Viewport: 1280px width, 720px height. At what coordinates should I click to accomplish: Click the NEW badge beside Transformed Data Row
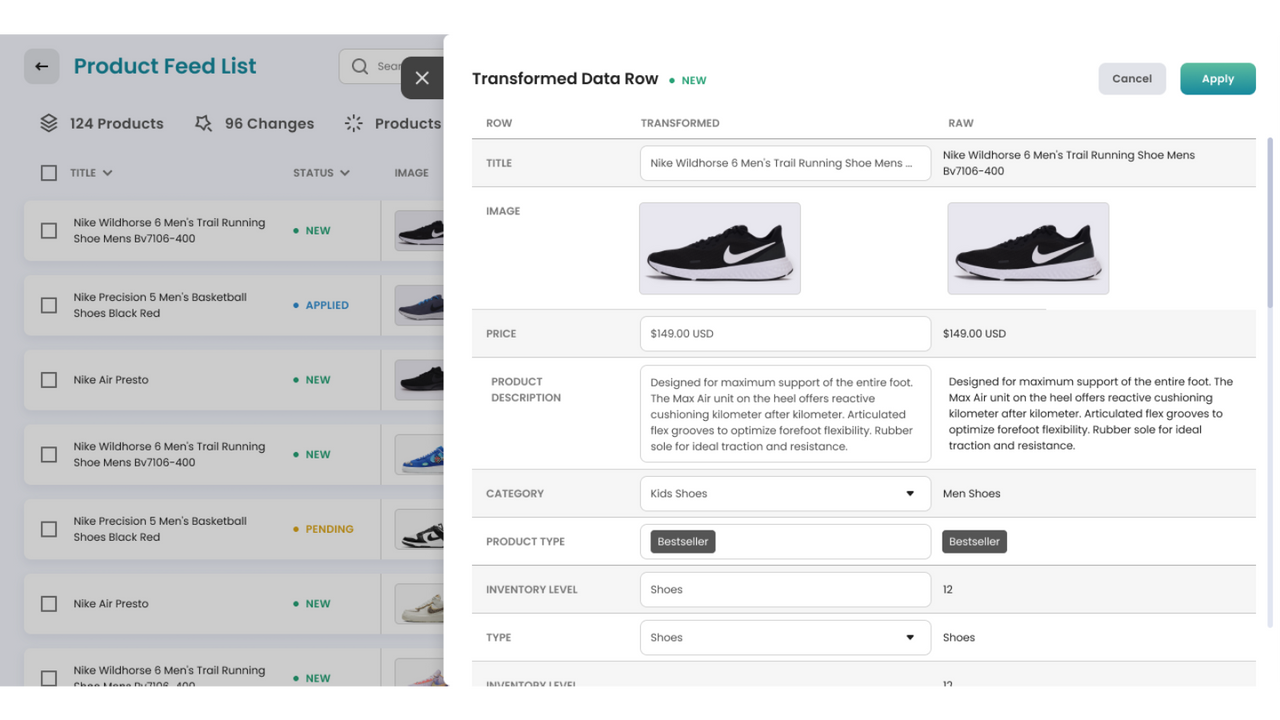(688, 80)
